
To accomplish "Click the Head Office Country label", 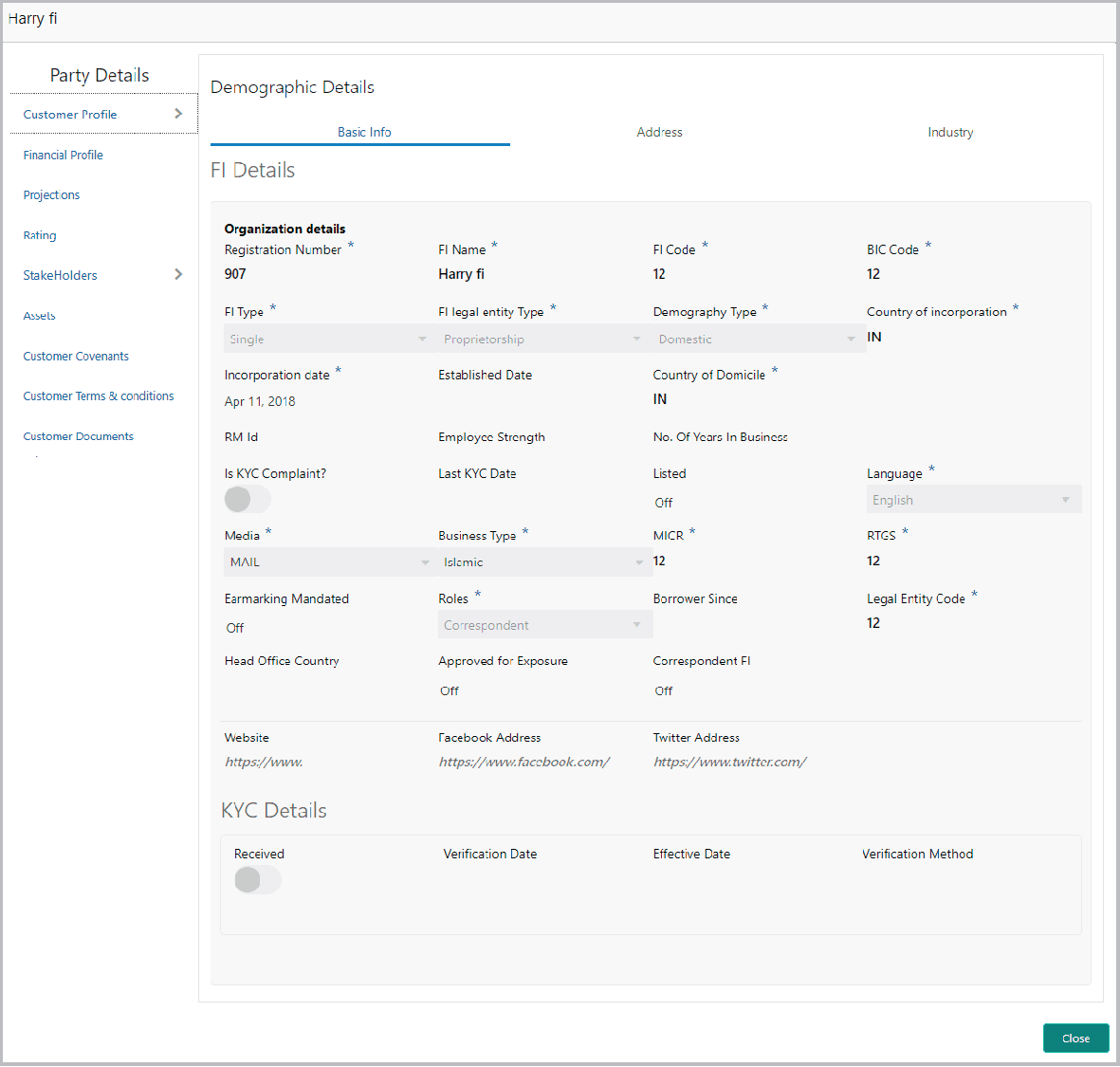I will (x=282, y=661).
